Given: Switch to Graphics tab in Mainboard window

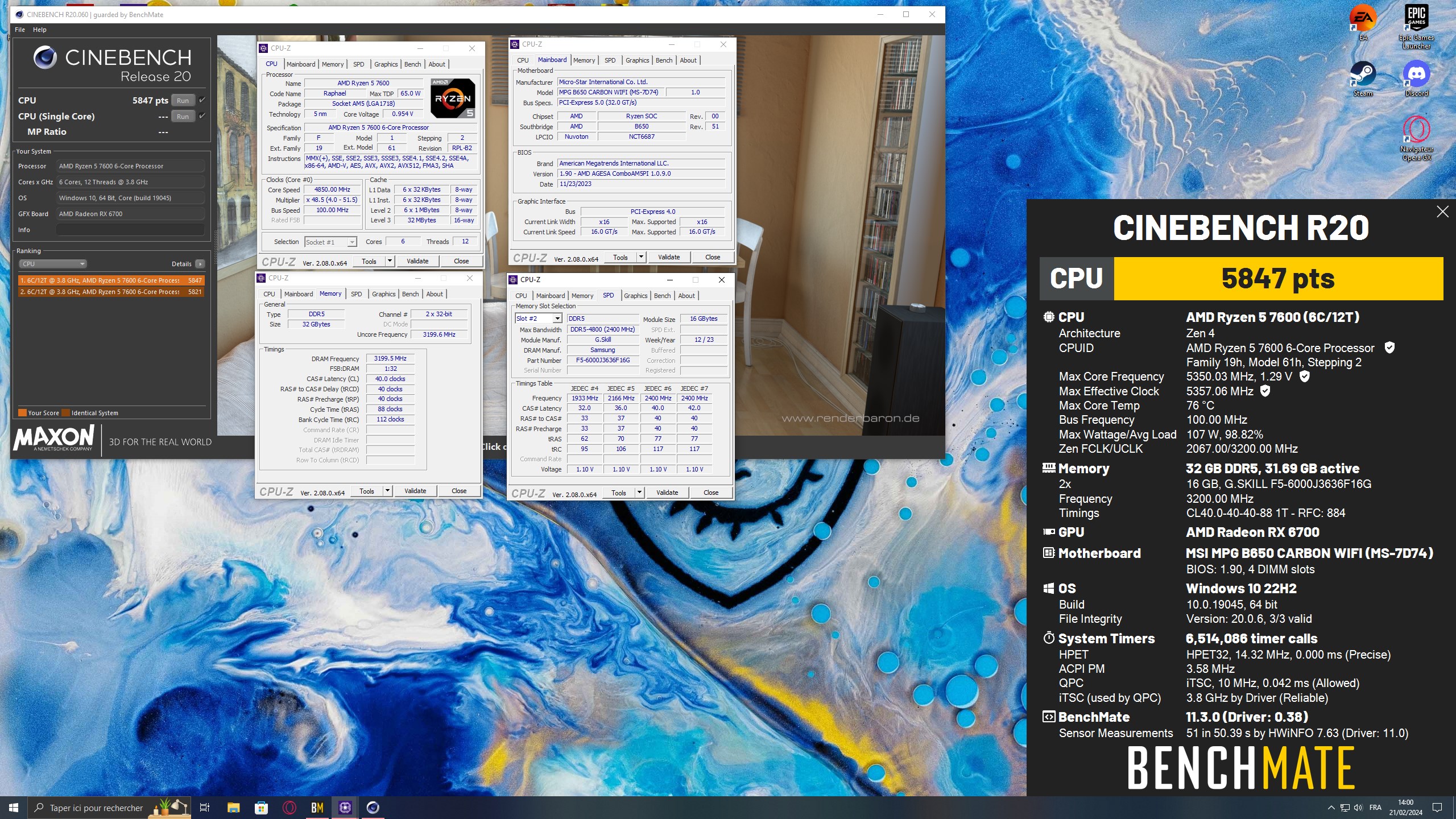Looking at the screenshot, I should (x=637, y=60).
